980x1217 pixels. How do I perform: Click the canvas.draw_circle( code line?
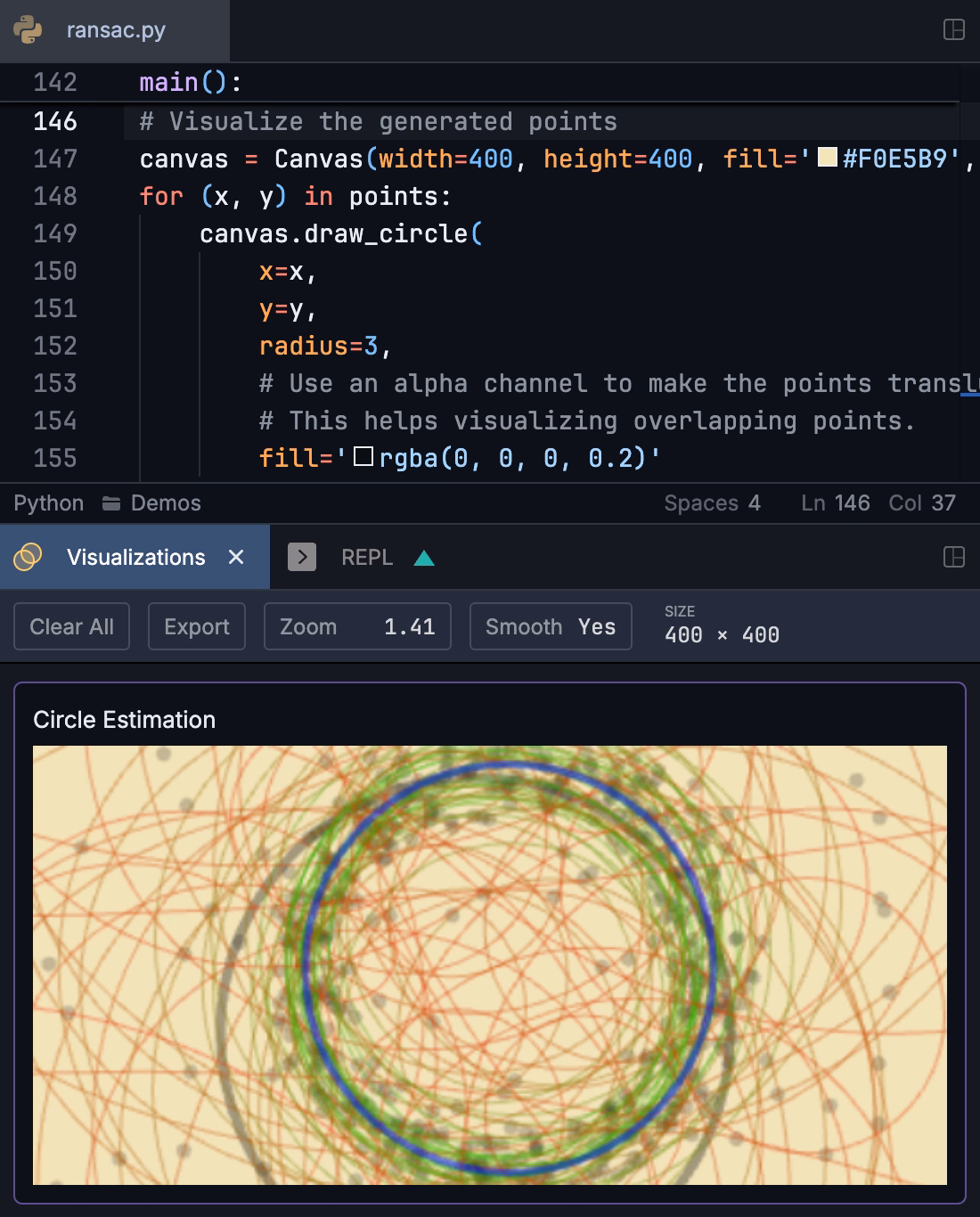pos(341,233)
